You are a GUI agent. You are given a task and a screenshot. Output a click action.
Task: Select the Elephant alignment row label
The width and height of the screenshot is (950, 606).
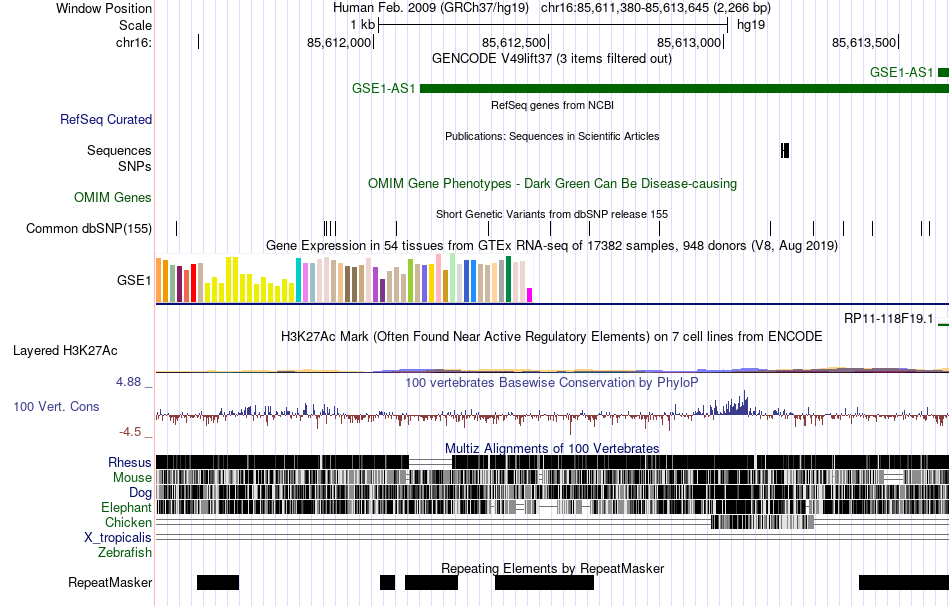point(126,508)
